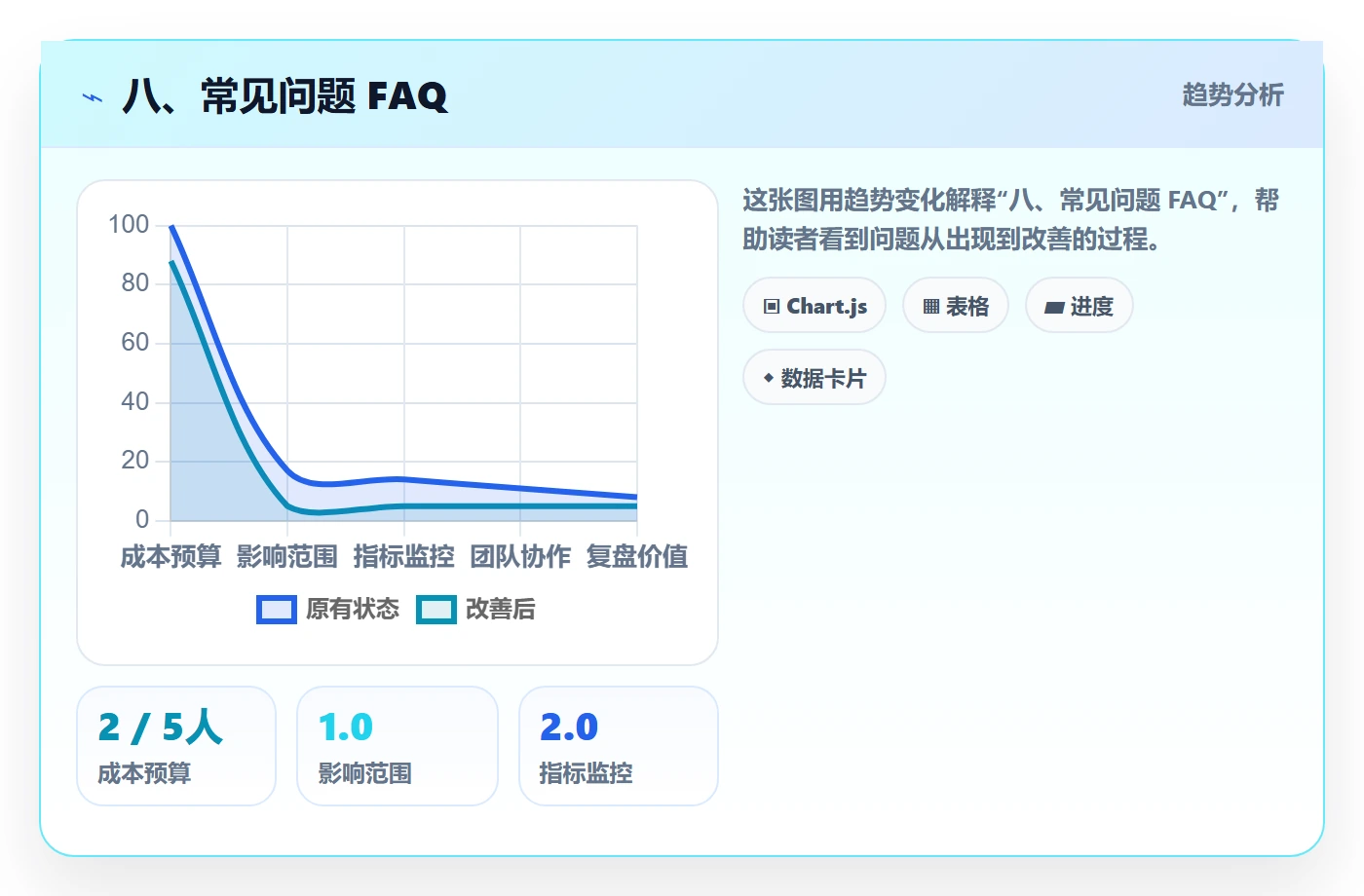Click the 进度 tag text

(x=1092, y=307)
